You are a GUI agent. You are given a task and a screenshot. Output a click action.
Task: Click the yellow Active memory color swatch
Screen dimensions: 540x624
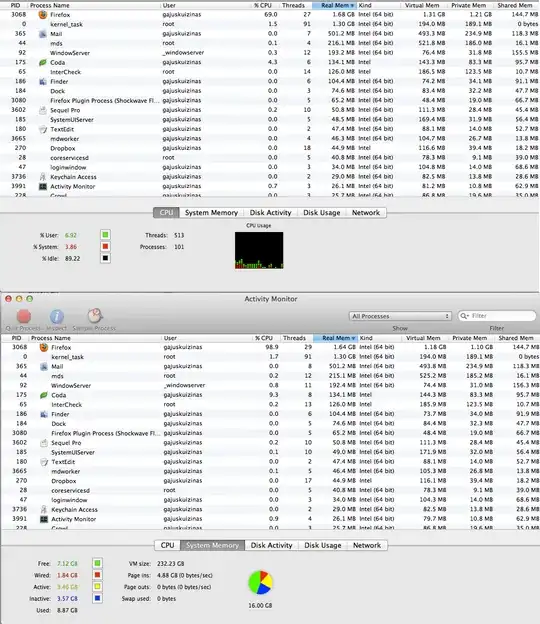pyautogui.click(x=97, y=587)
